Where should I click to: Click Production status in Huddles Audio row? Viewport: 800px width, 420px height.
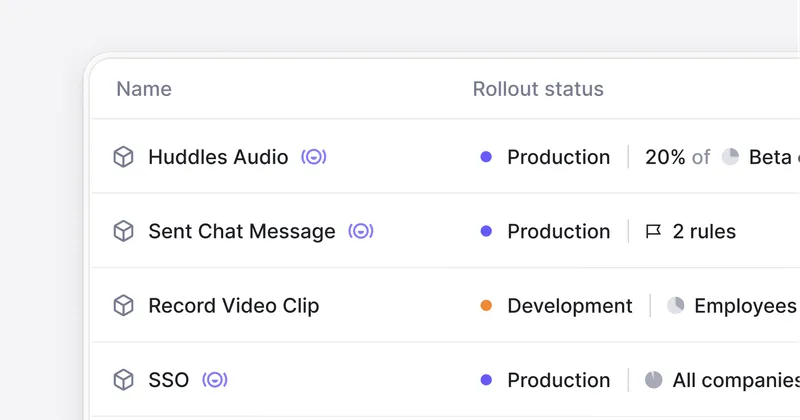click(x=559, y=157)
